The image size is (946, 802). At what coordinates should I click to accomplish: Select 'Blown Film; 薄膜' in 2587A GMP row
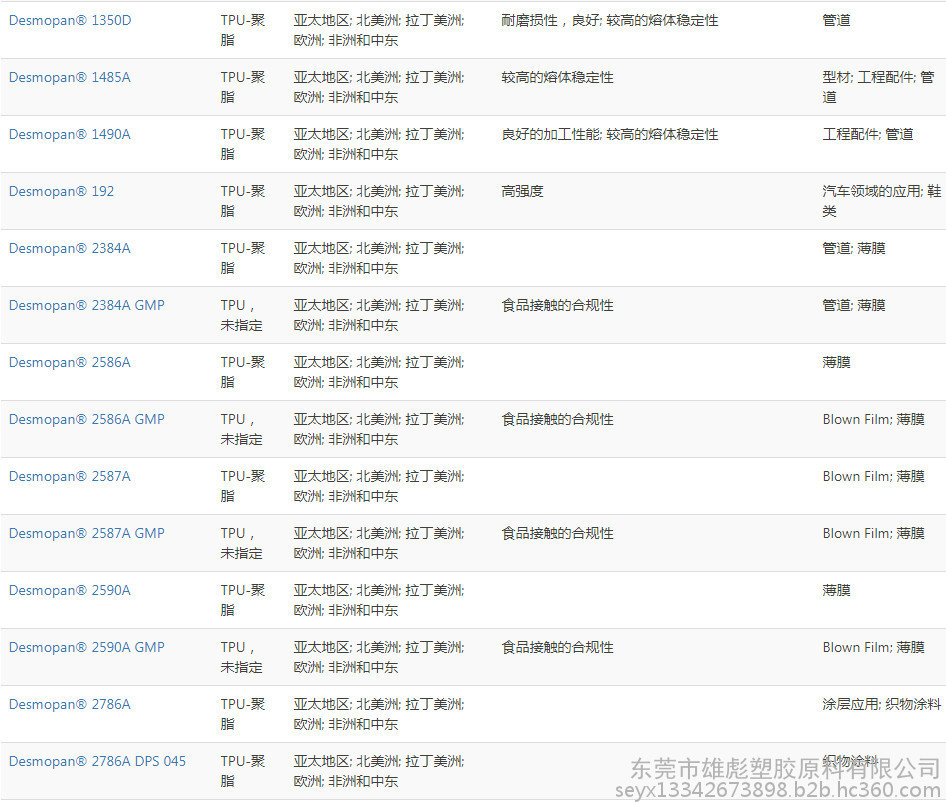pos(874,533)
